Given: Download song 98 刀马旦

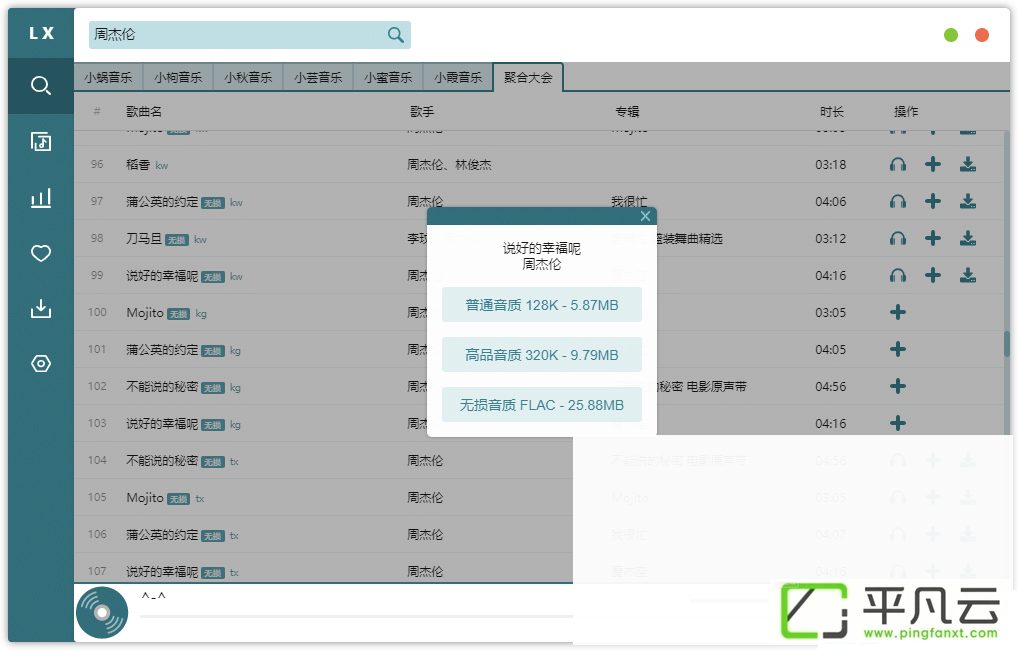Looking at the screenshot, I should (968, 238).
